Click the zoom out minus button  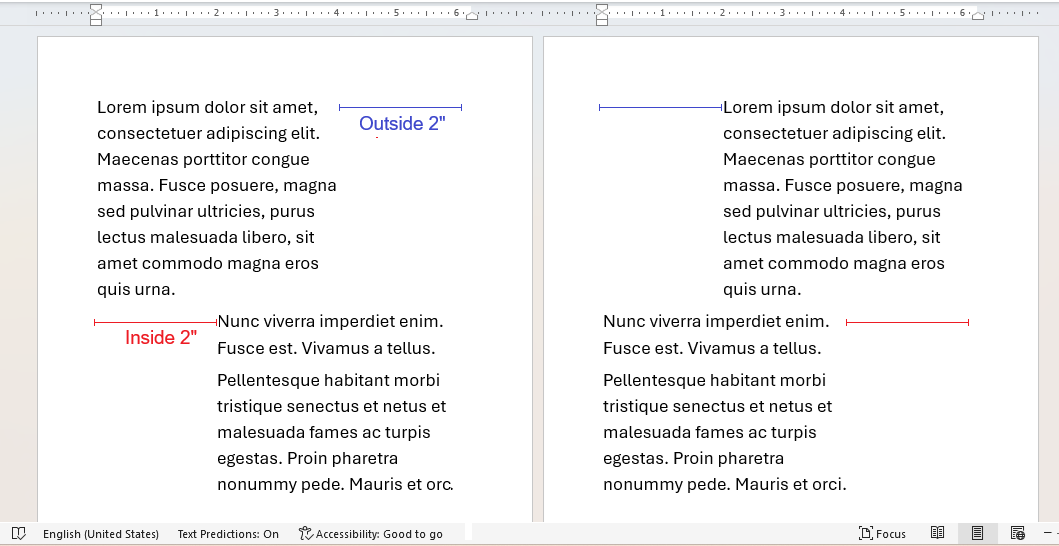[1048, 534]
